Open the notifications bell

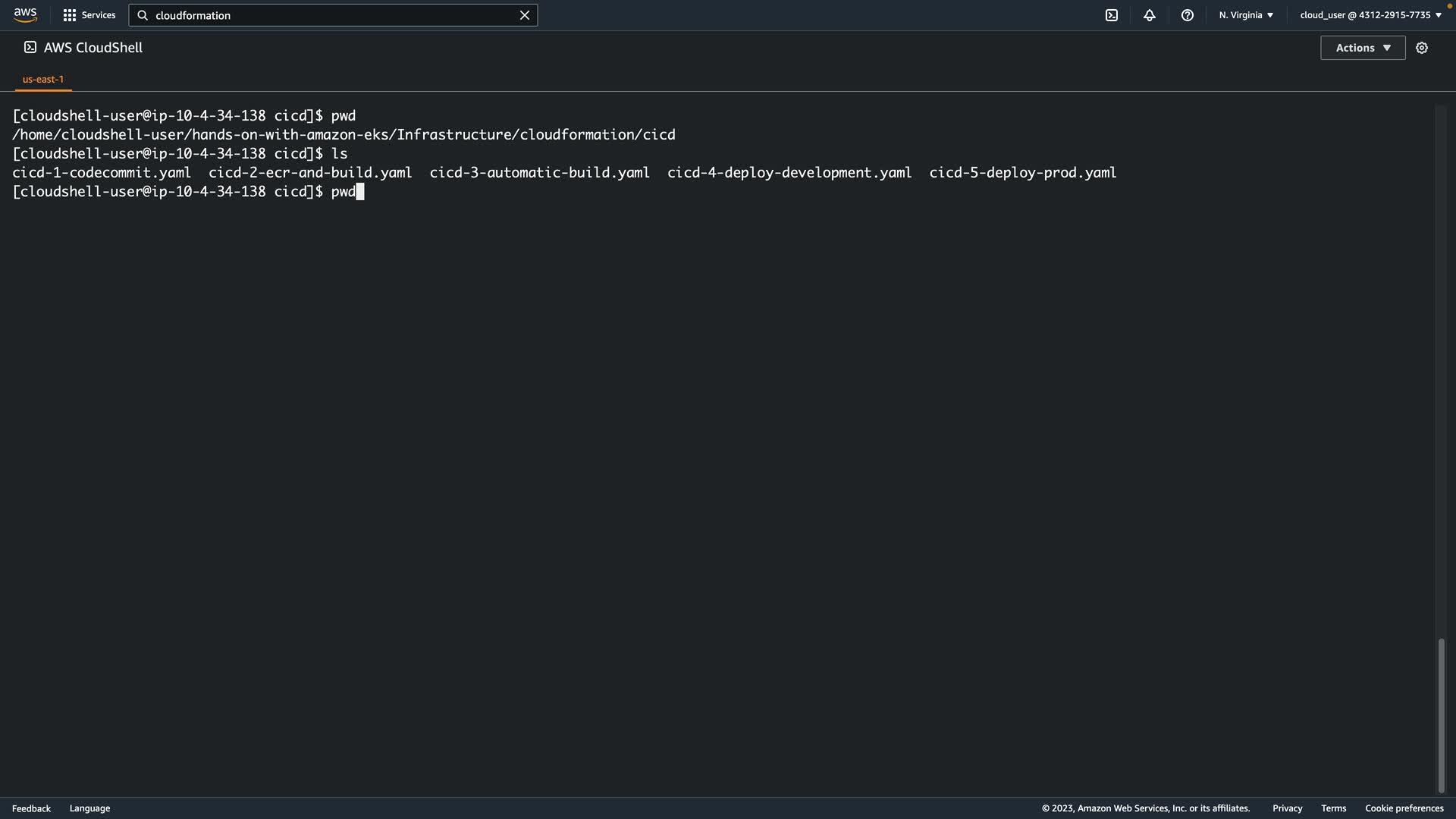coord(1150,15)
